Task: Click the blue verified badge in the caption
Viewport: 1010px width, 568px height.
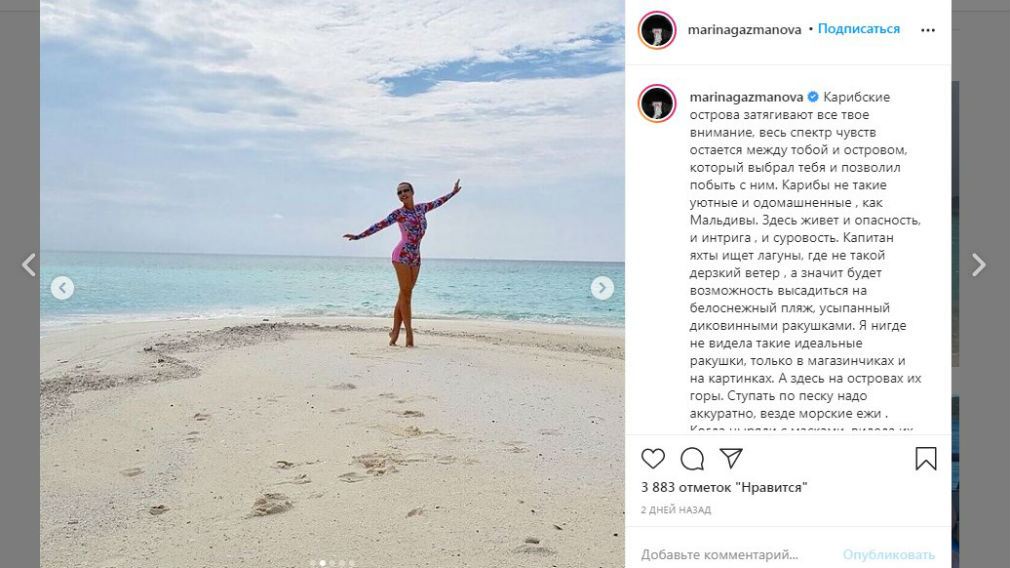Action: click(x=813, y=97)
